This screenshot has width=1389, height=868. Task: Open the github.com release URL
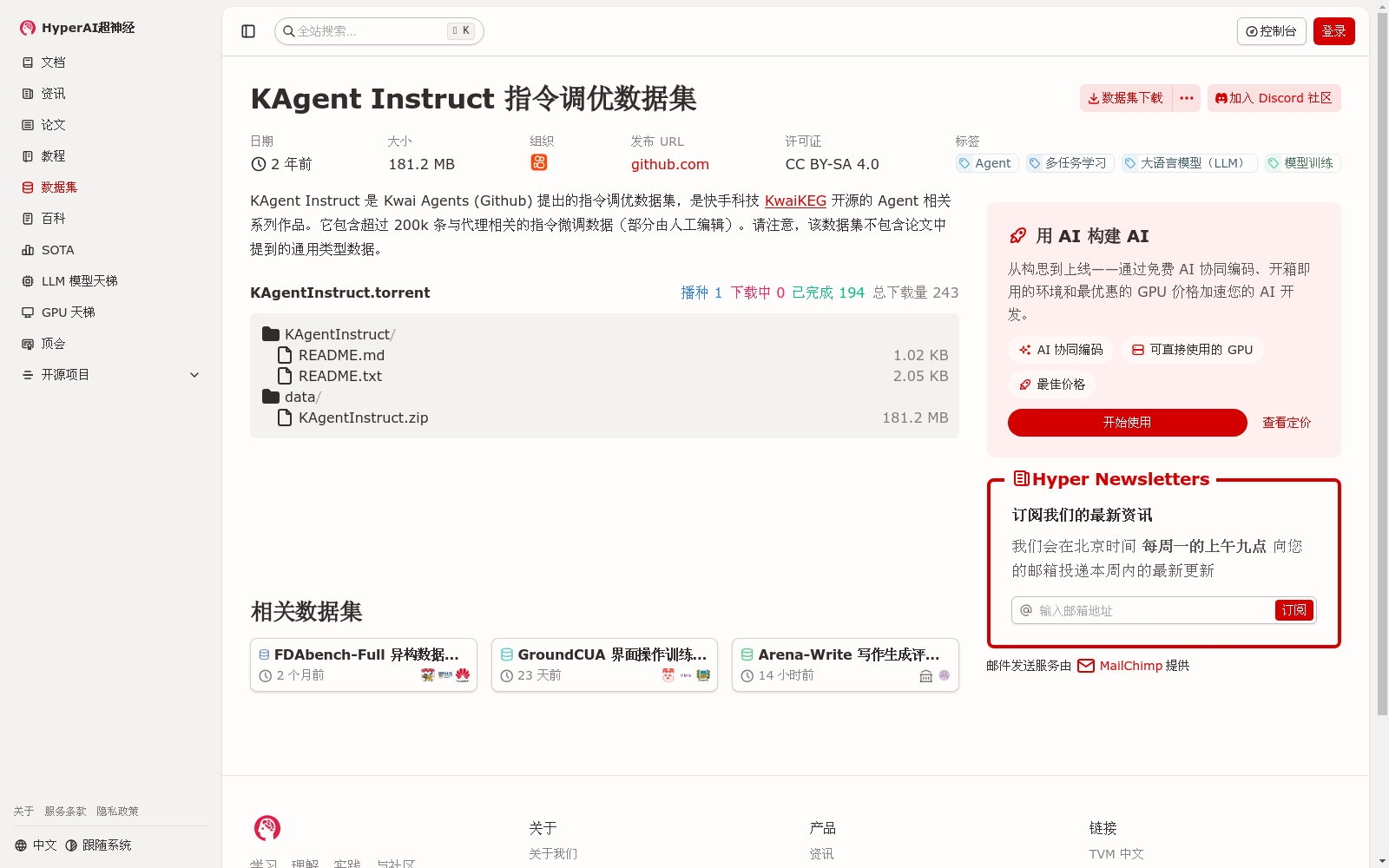point(669,164)
